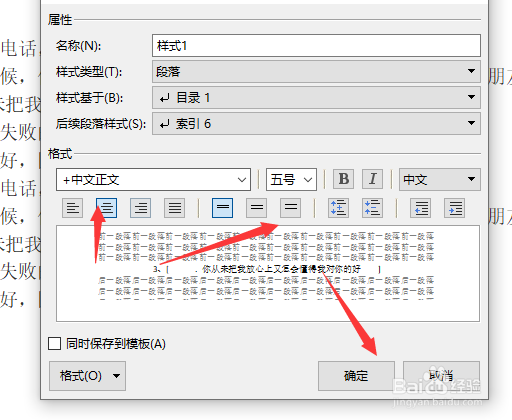
Task: Choose single line spacing icon
Action: (x=222, y=208)
